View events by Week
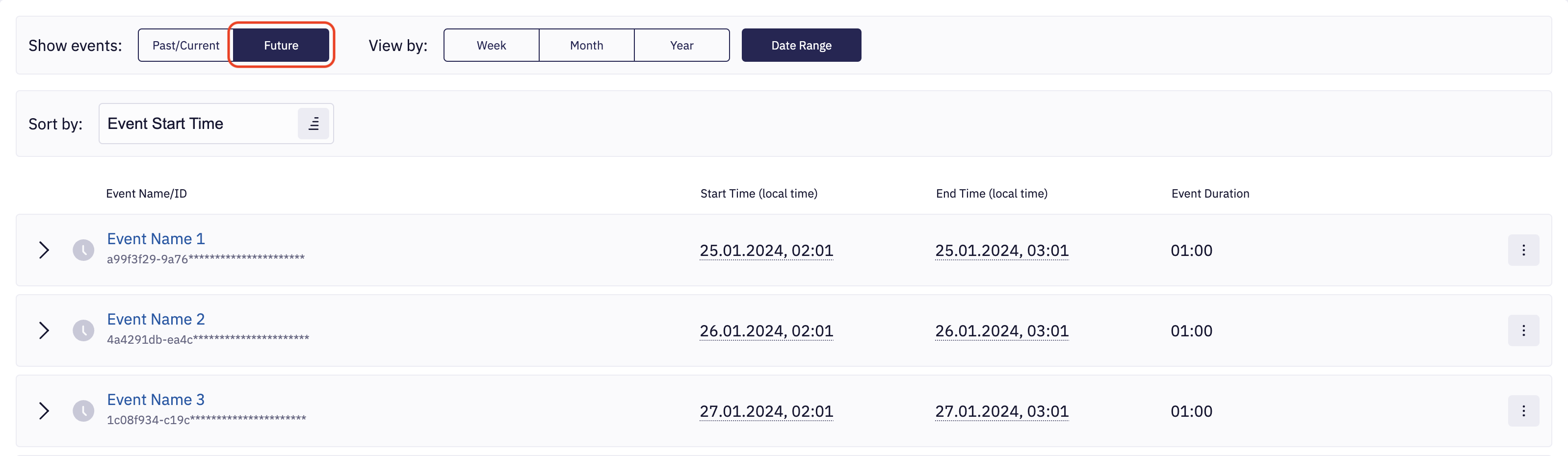 tap(491, 46)
